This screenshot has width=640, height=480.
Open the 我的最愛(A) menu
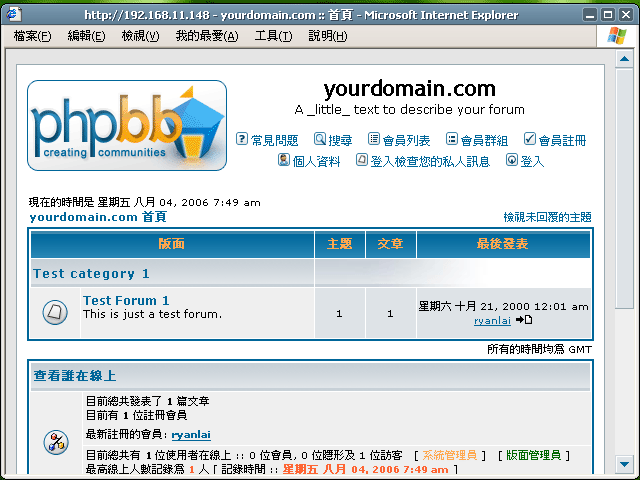pyautogui.click(x=207, y=36)
